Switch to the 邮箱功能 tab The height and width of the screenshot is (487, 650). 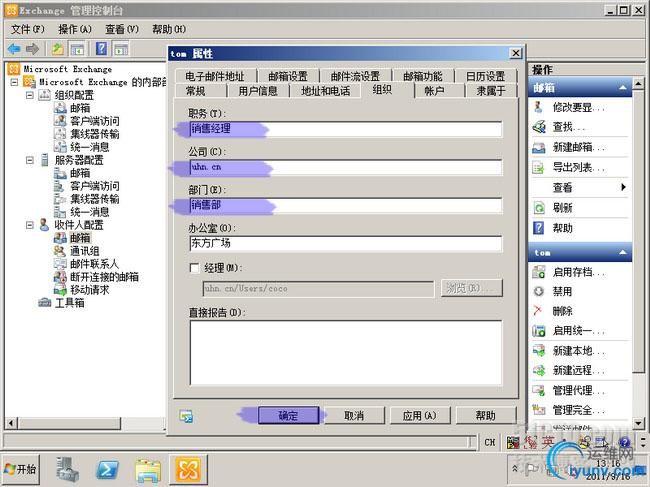pos(423,76)
